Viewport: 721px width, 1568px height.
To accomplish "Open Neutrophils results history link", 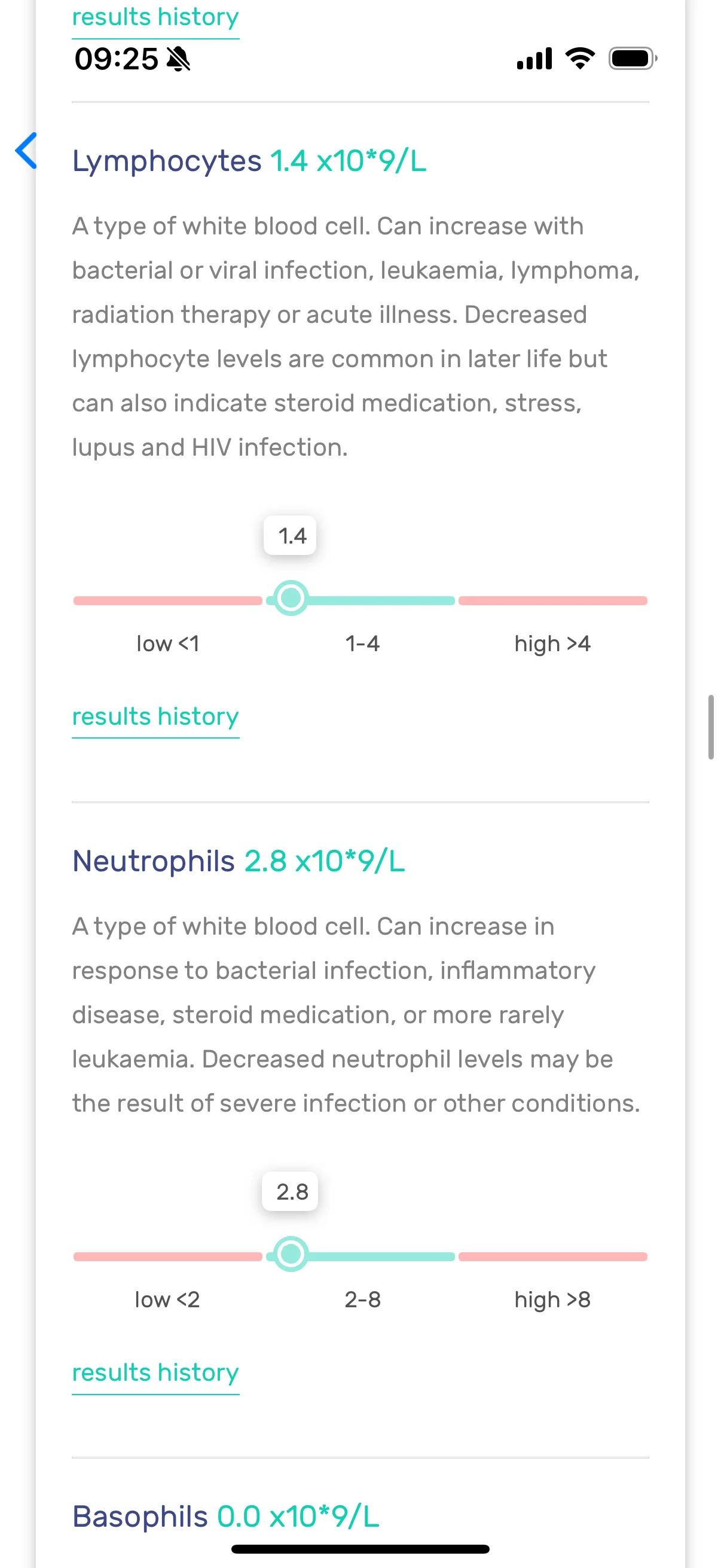I will 155,1373.
